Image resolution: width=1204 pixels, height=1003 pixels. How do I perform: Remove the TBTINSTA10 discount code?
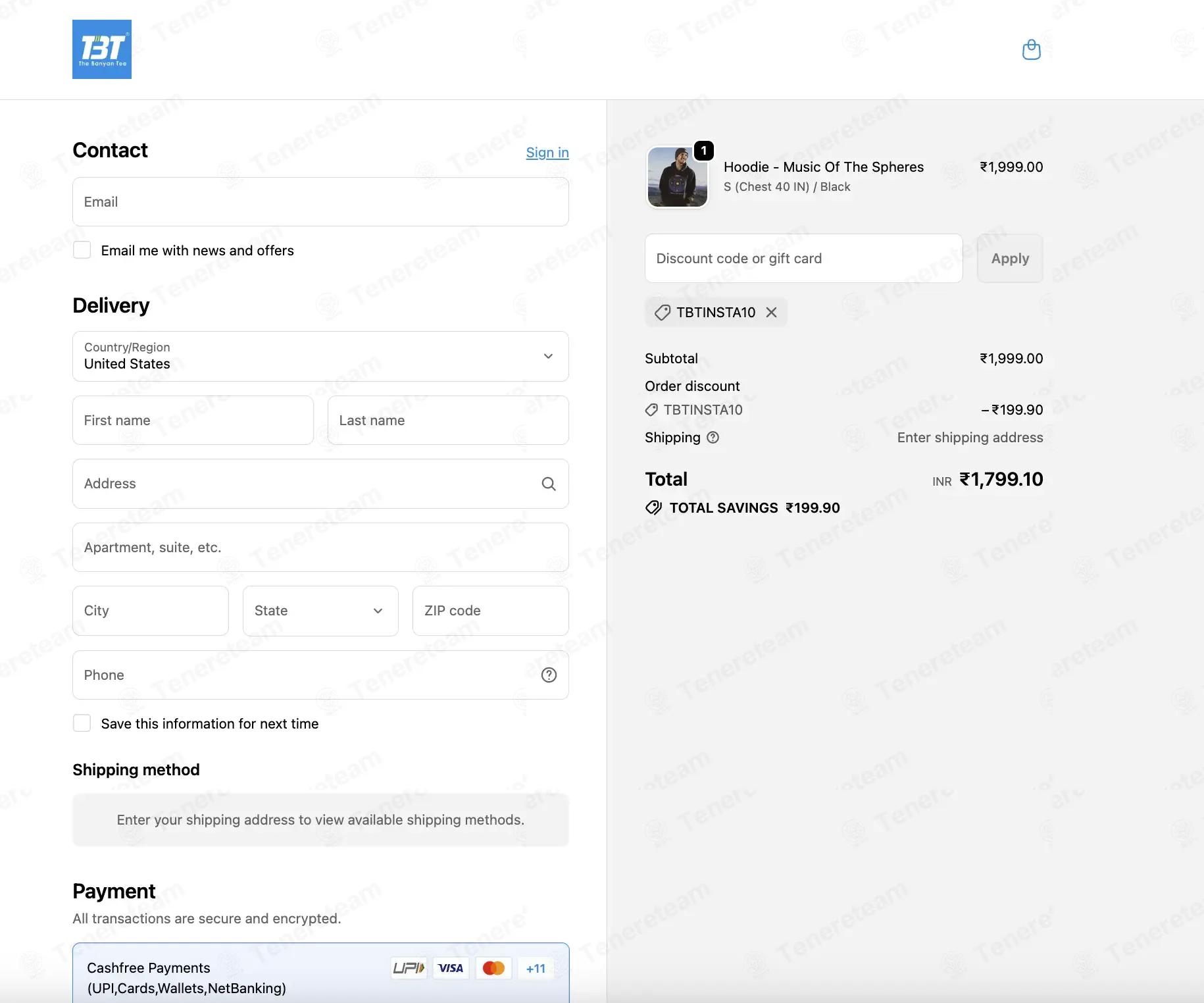(x=772, y=313)
